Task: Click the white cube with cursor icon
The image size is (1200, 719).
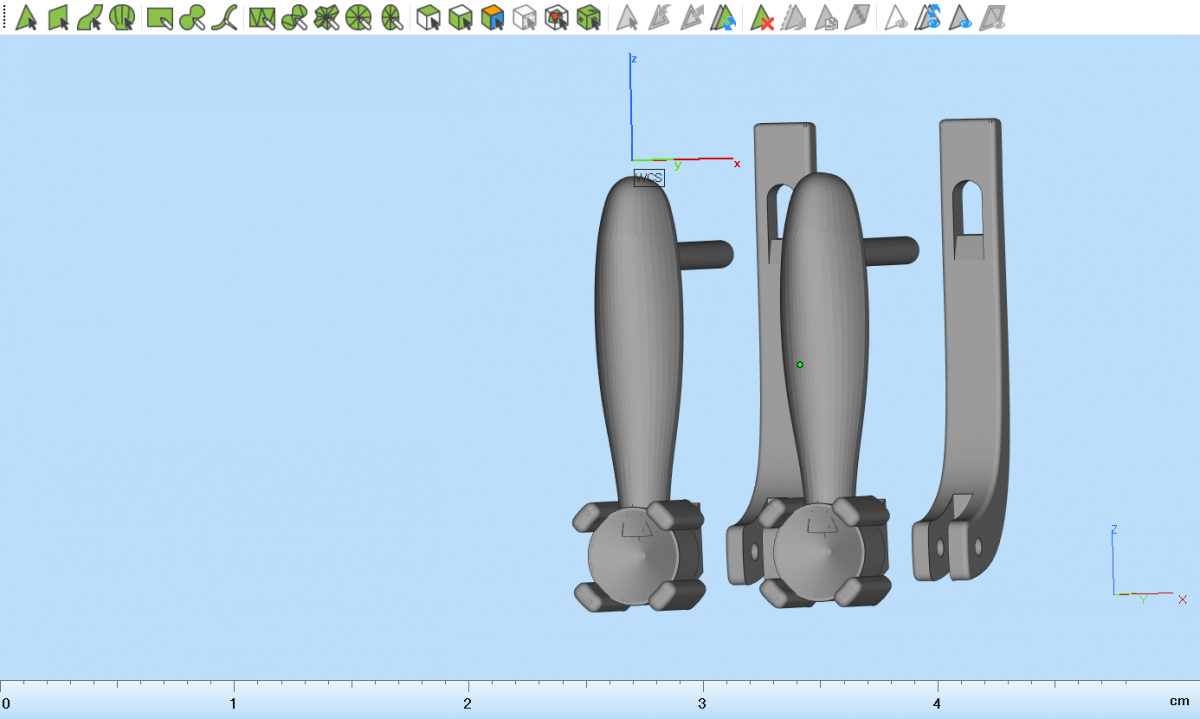Action: 429,17
